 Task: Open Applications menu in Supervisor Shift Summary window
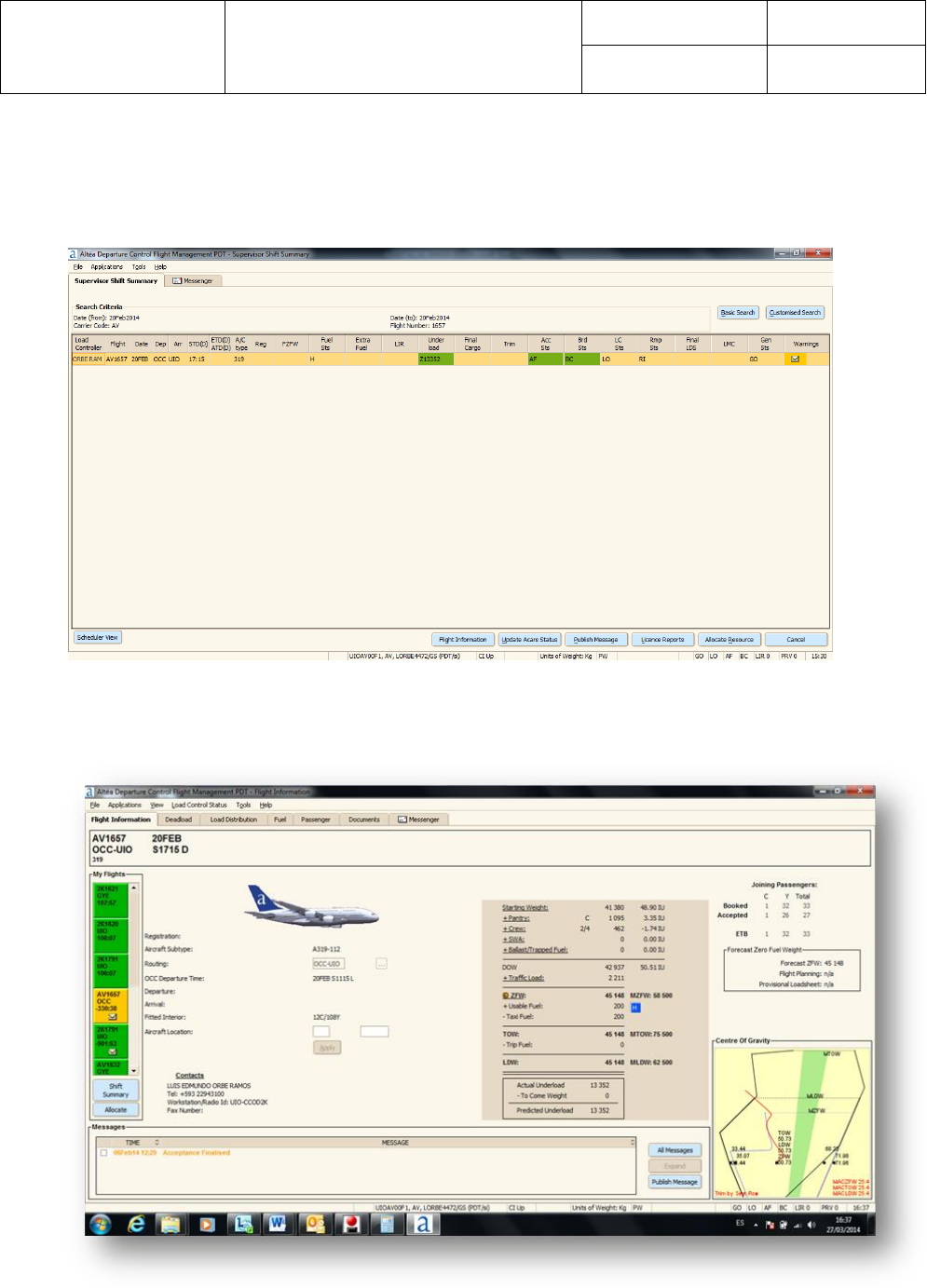coord(106,267)
